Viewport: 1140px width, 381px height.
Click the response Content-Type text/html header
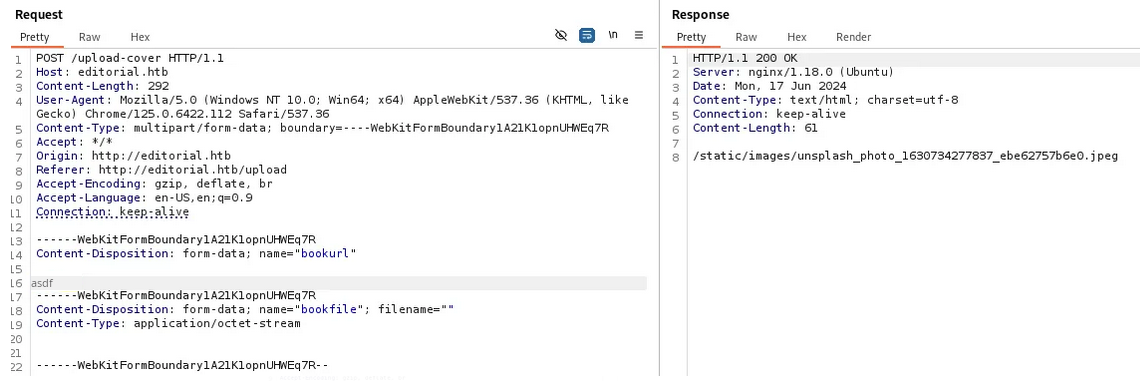coord(825,100)
